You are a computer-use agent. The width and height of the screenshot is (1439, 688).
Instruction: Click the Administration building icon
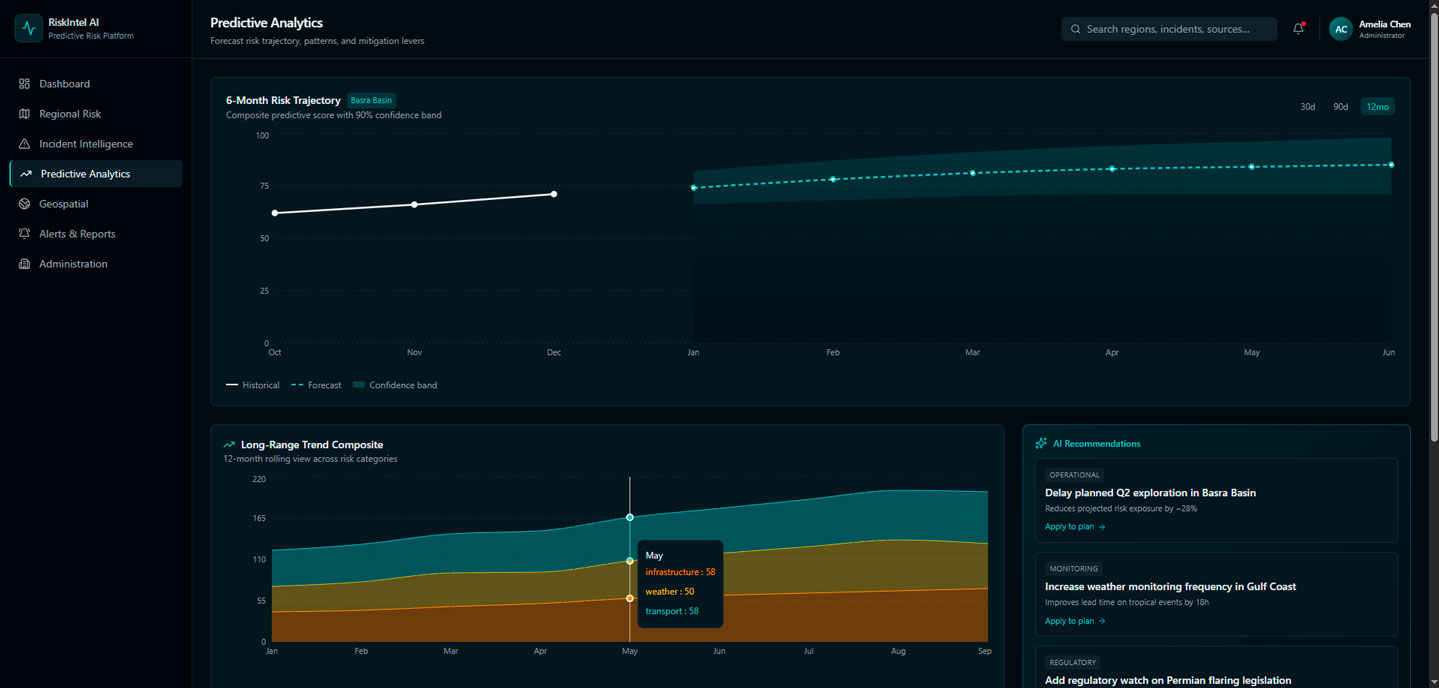click(25, 264)
